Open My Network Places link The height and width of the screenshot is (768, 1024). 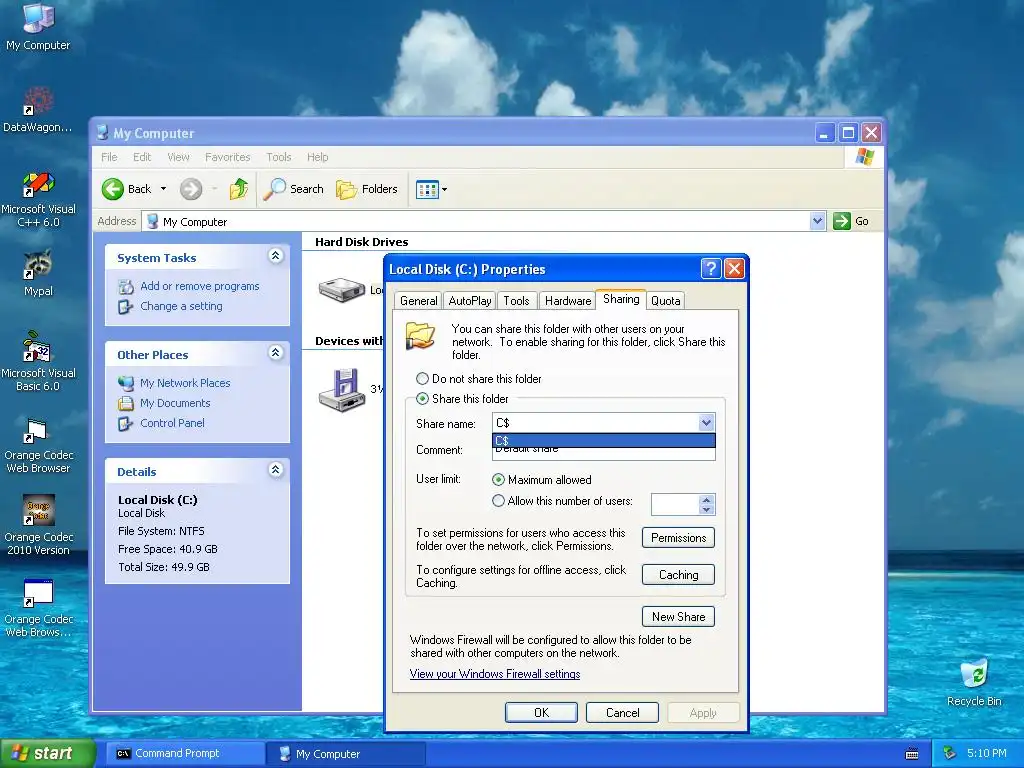tap(185, 383)
